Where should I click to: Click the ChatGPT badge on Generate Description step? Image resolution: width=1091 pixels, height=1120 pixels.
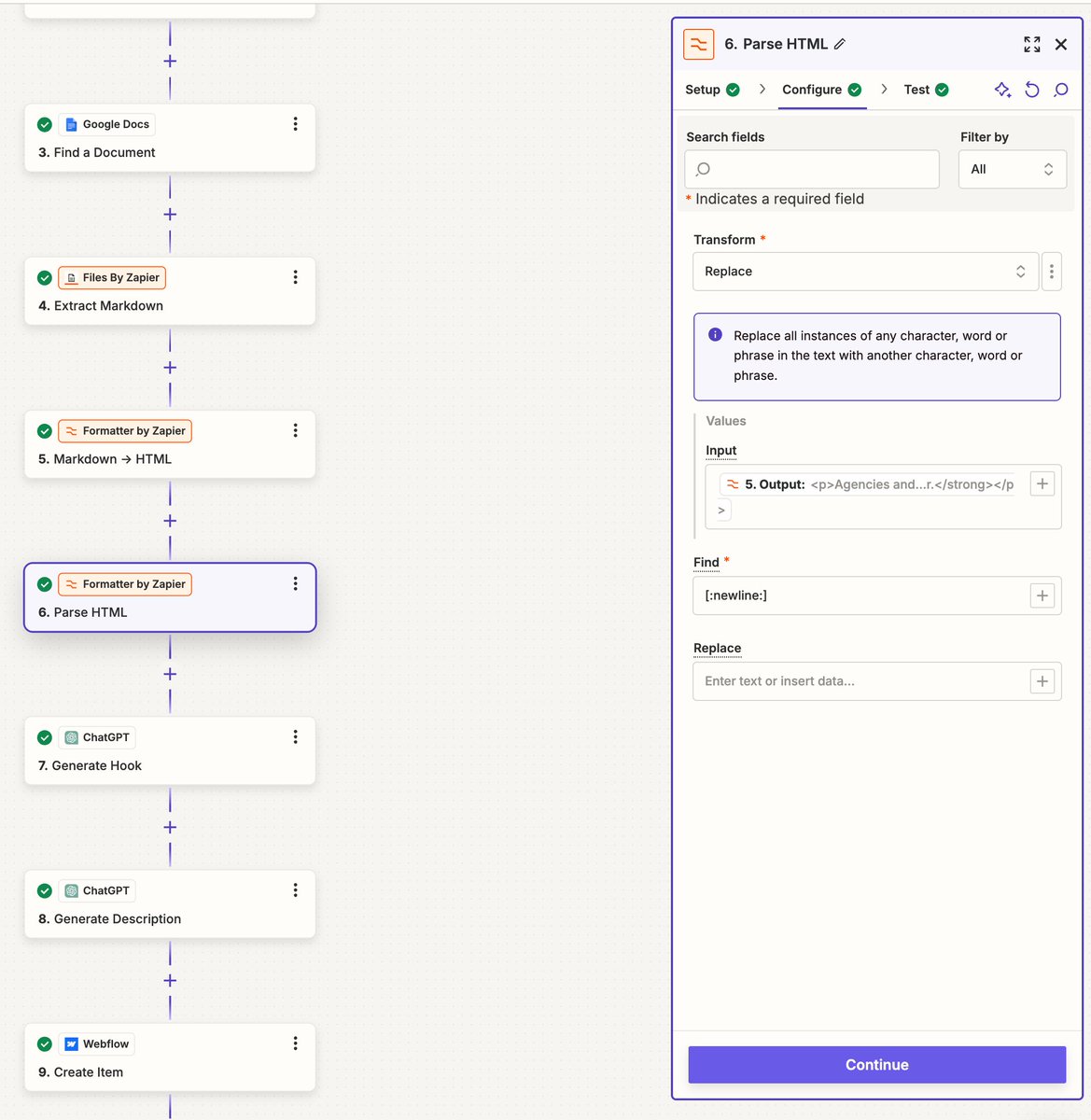(x=97, y=890)
